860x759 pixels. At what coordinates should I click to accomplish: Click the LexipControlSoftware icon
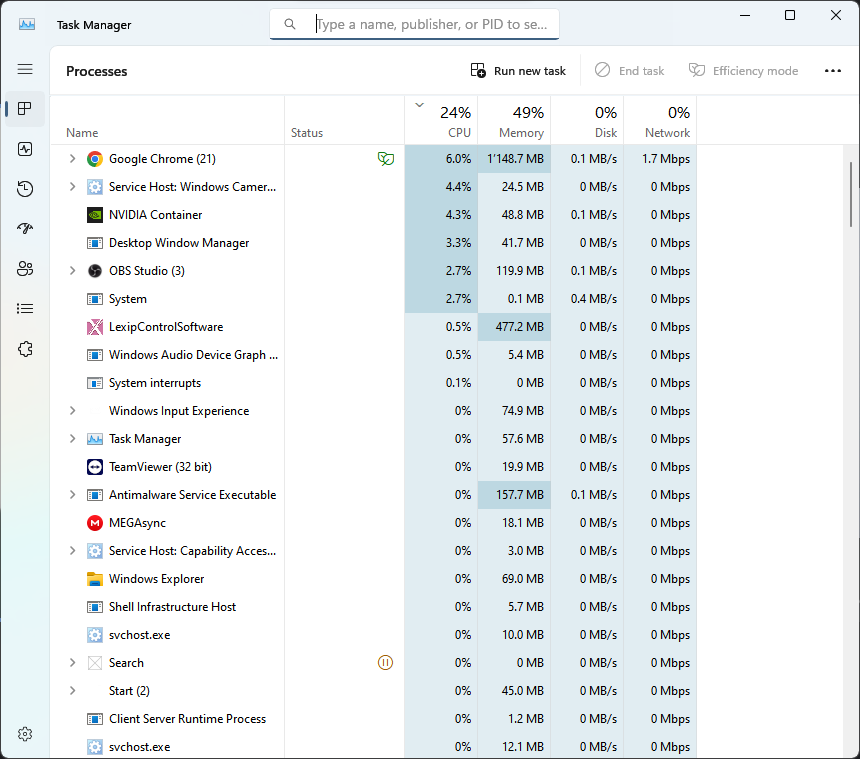point(95,327)
